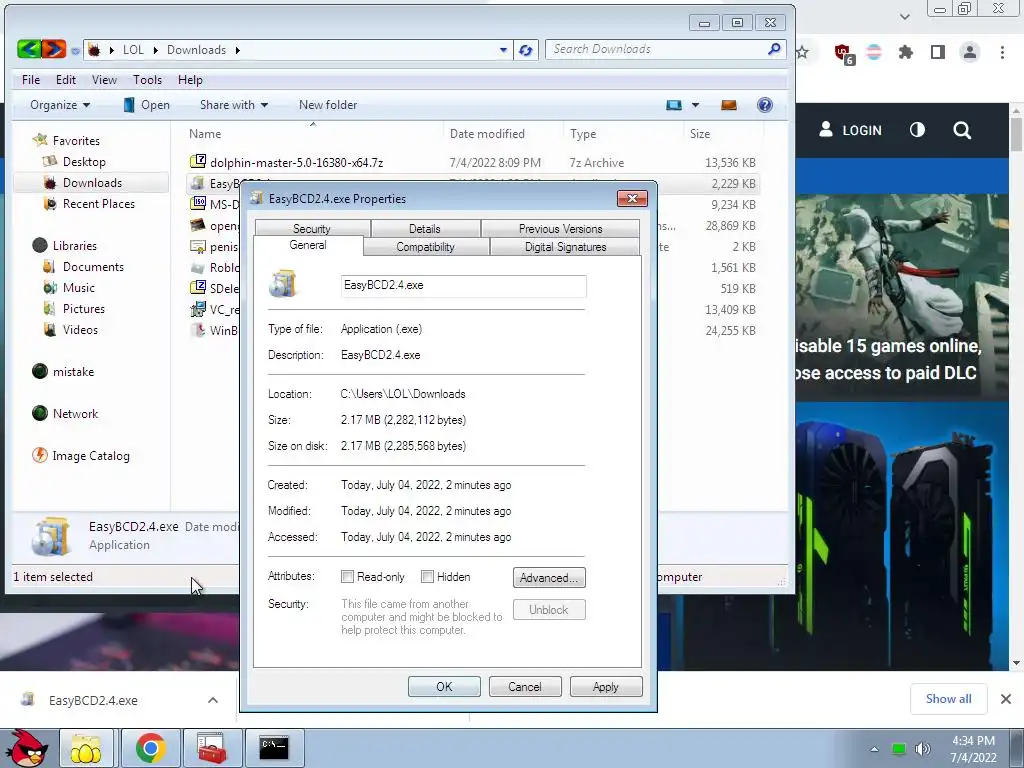The width and height of the screenshot is (1024, 768).
Task: Open Explorer help question mark icon
Action: point(765,105)
